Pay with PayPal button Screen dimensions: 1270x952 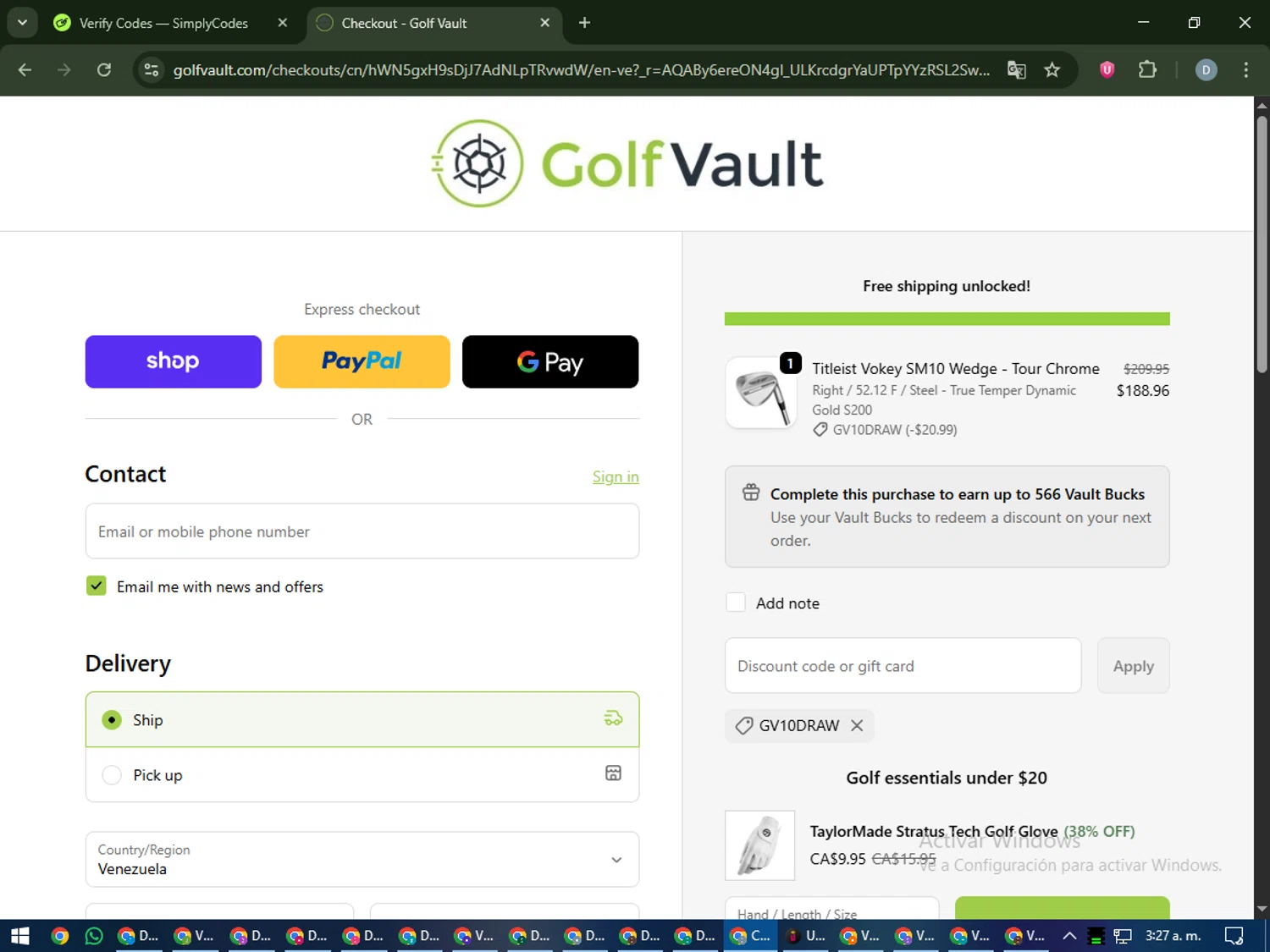pyautogui.click(x=362, y=361)
